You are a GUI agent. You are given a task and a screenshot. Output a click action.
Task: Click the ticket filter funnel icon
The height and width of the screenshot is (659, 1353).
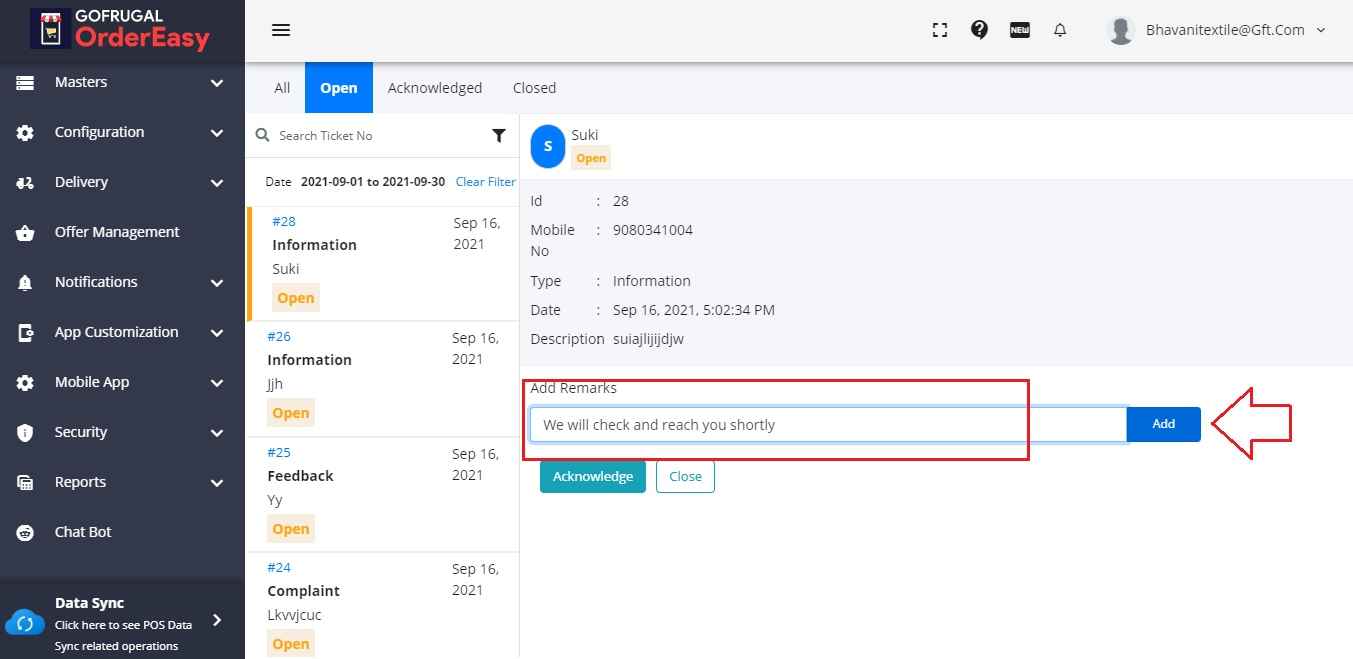[499, 136]
